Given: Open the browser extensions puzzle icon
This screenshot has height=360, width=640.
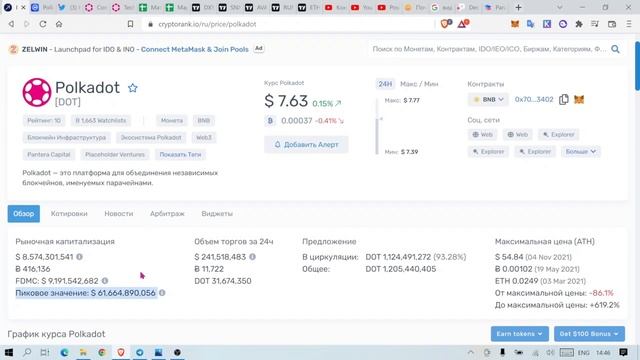Looking at the screenshot, I should coord(579,24).
